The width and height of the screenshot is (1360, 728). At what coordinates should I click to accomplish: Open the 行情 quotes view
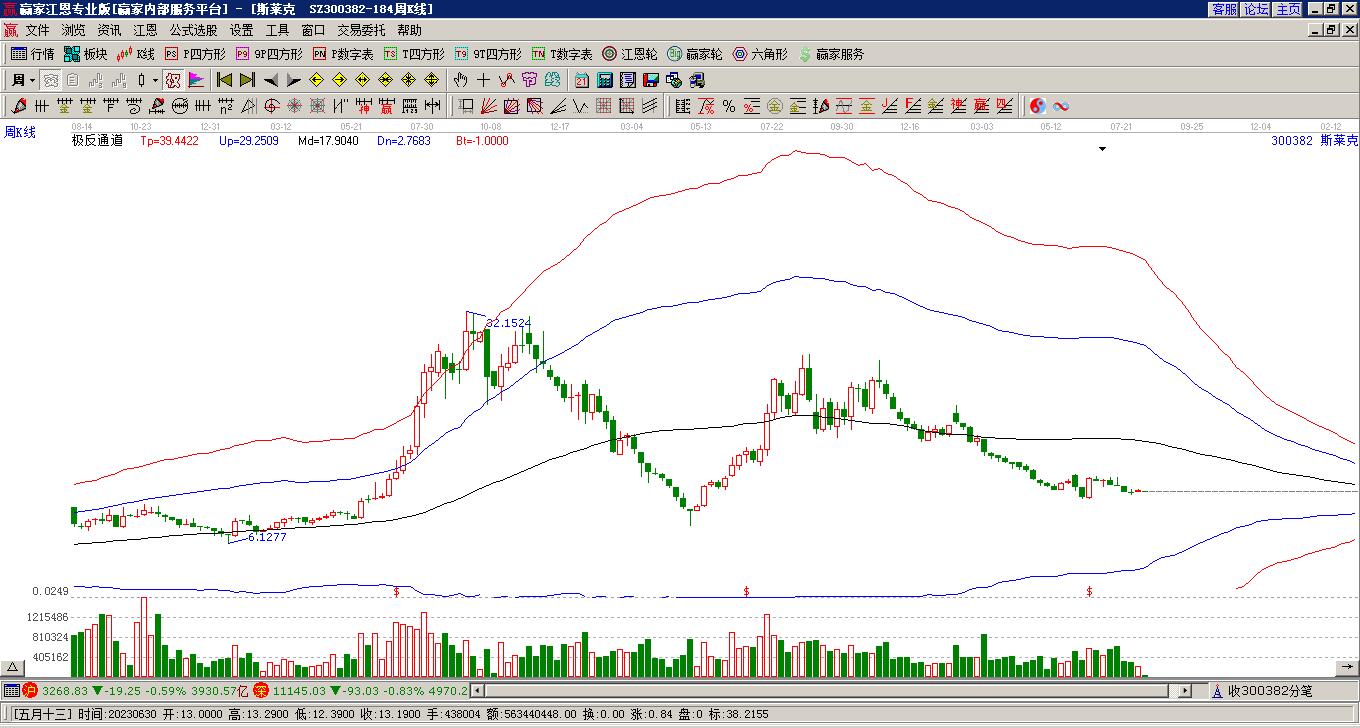tap(32, 54)
